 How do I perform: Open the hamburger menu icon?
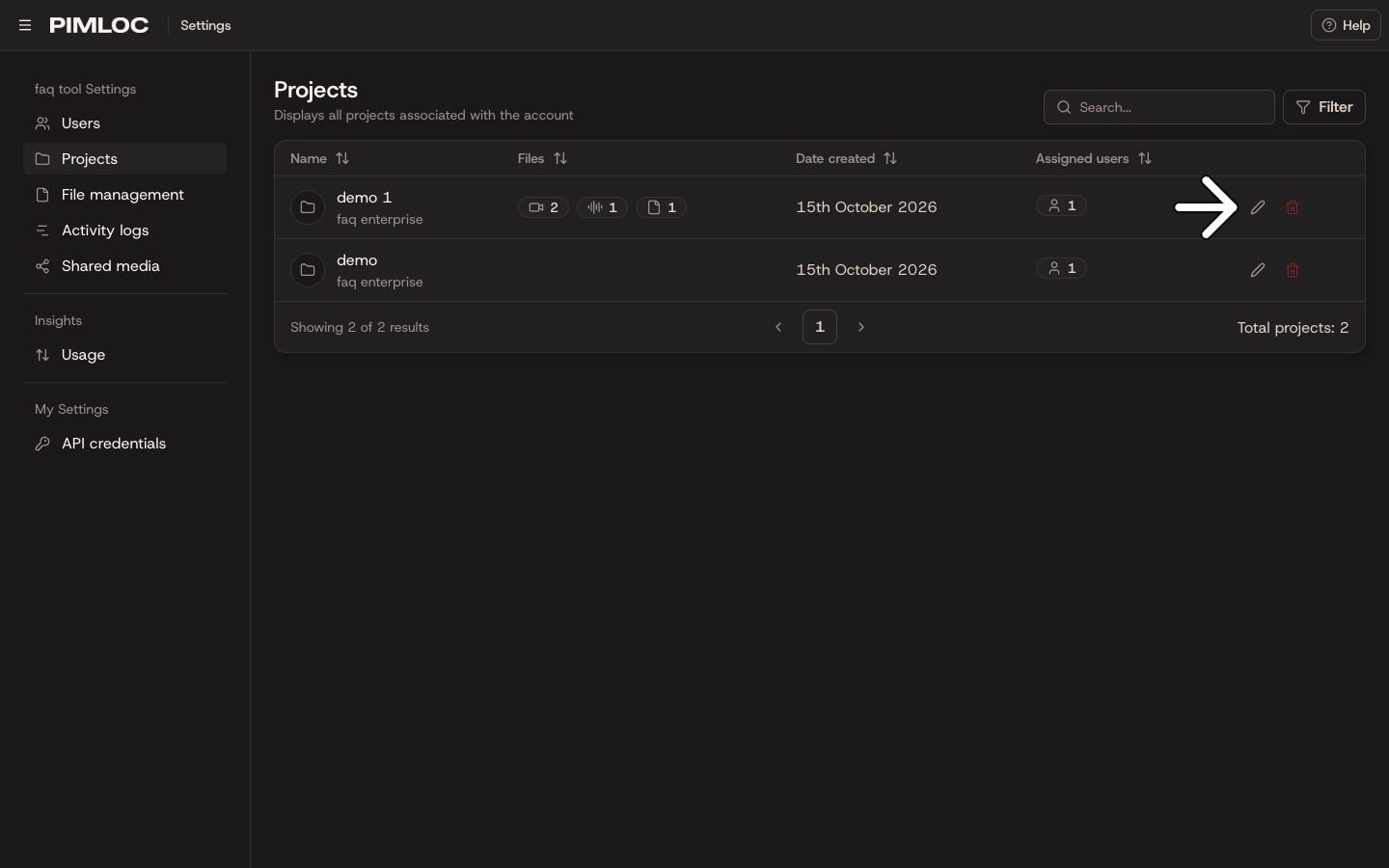[25, 25]
